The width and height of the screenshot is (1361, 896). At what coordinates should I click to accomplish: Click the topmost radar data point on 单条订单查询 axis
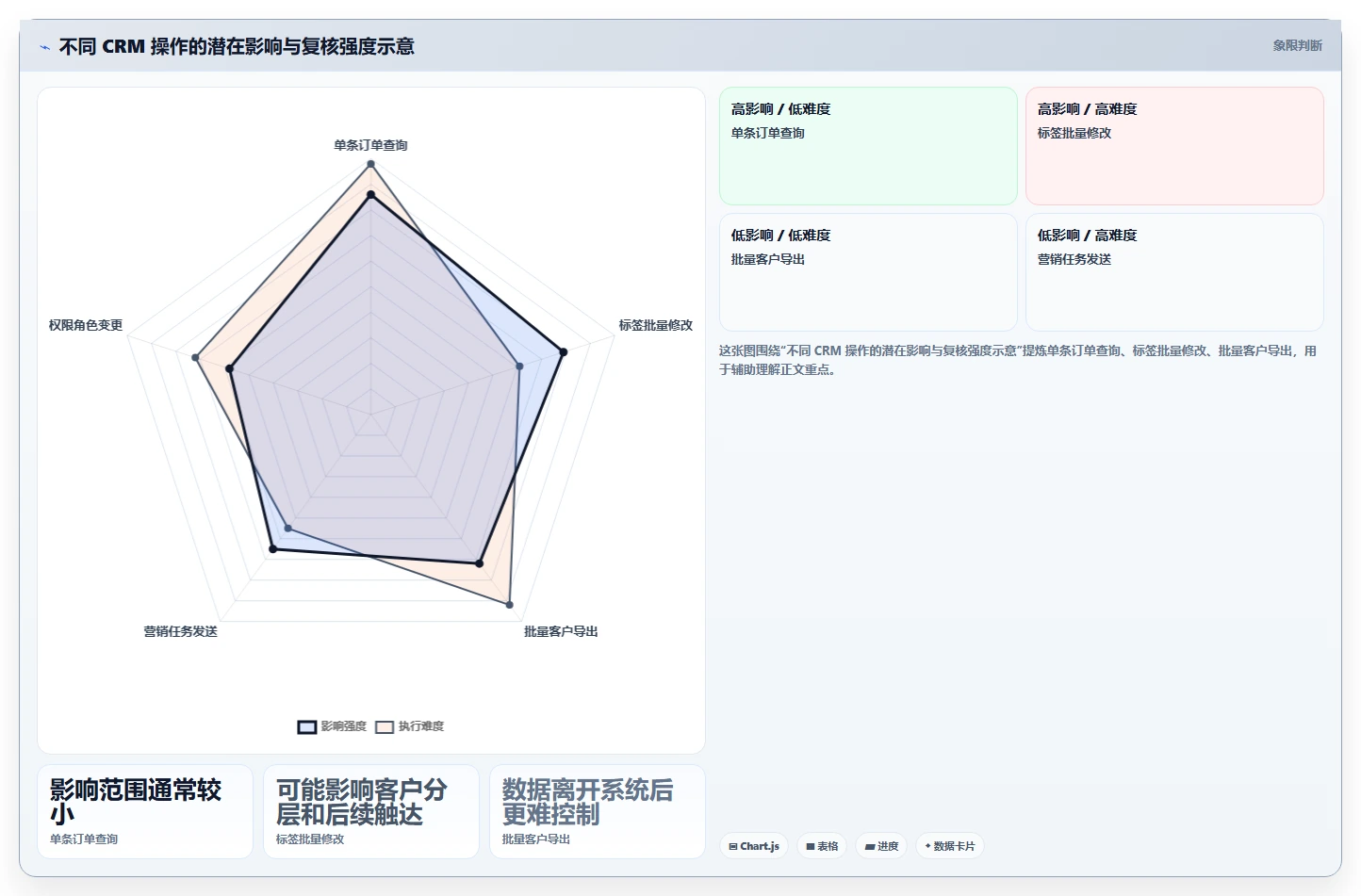[370, 164]
